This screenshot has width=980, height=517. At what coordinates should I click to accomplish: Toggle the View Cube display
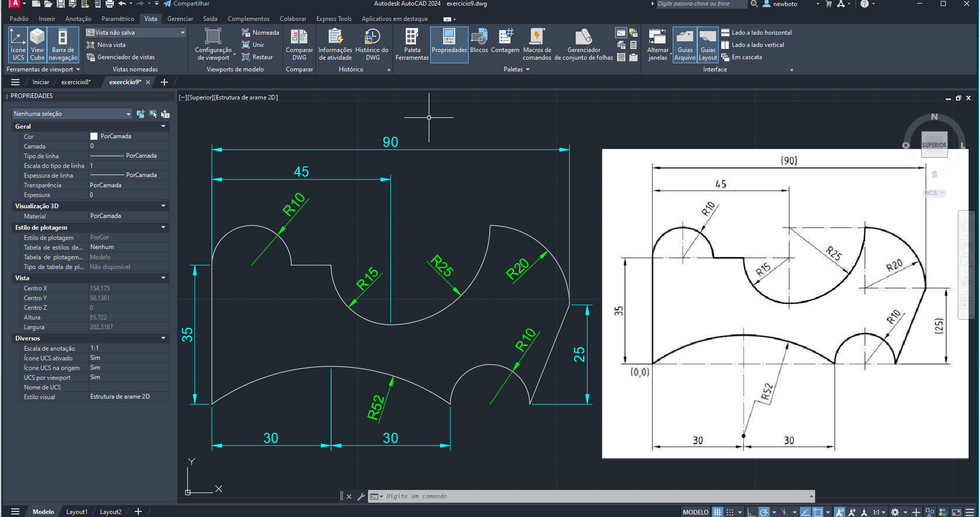point(37,46)
